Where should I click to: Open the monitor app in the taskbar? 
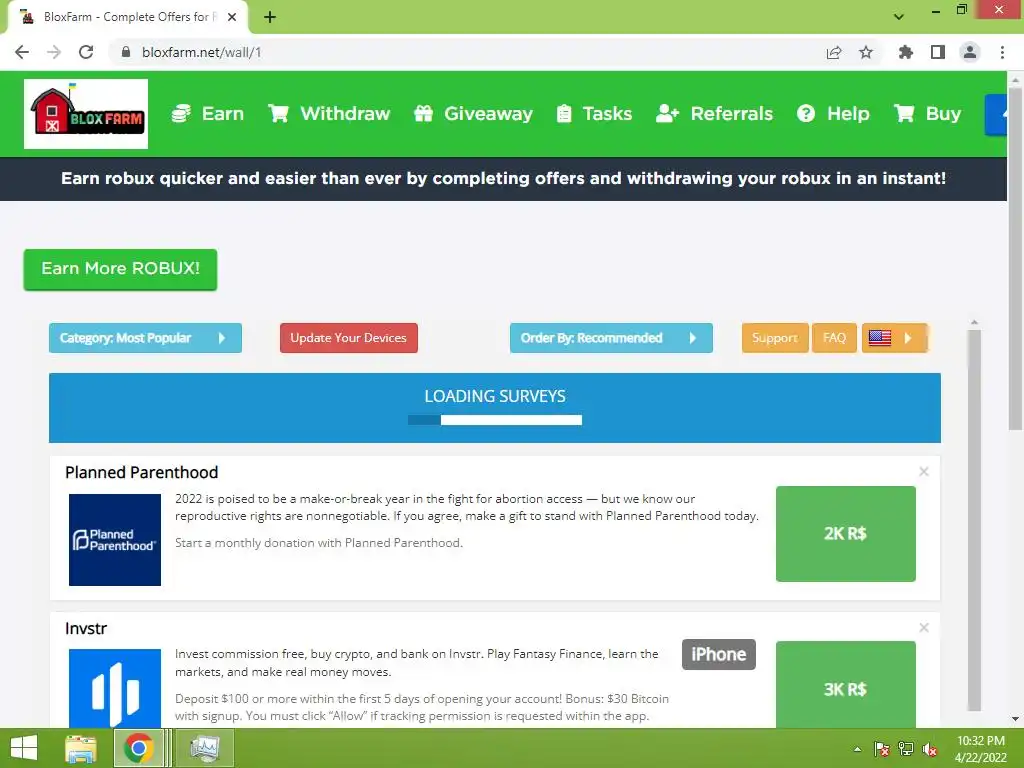[x=206, y=748]
